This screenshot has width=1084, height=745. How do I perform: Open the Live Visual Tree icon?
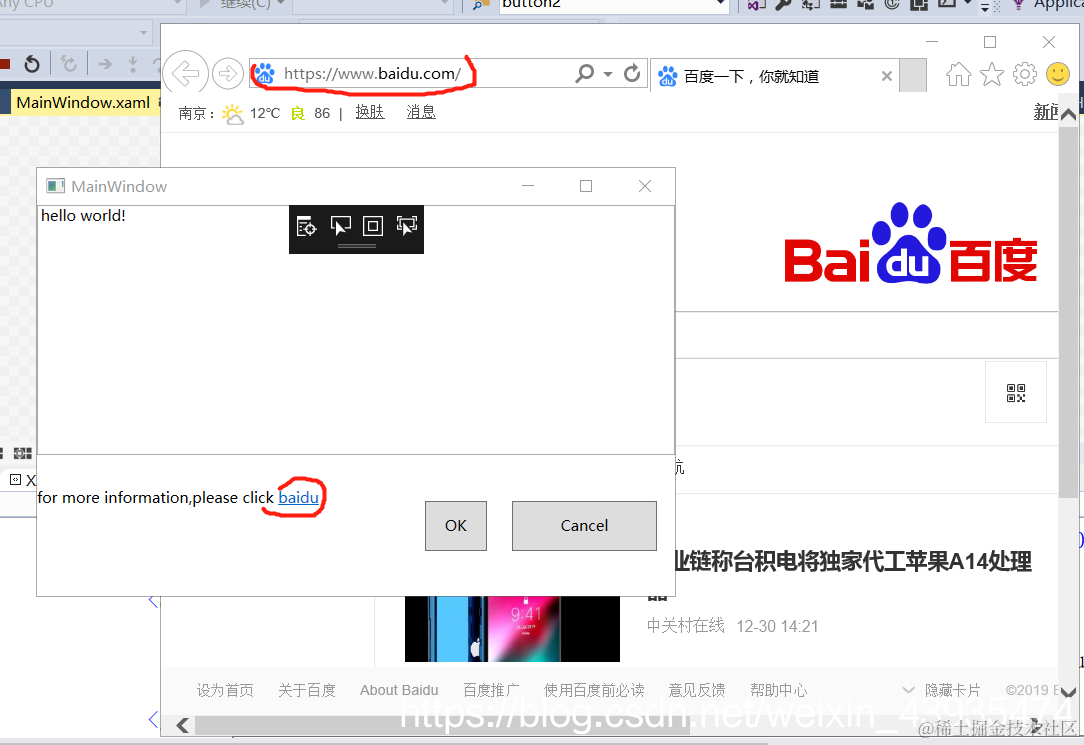[x=306, y=228]
